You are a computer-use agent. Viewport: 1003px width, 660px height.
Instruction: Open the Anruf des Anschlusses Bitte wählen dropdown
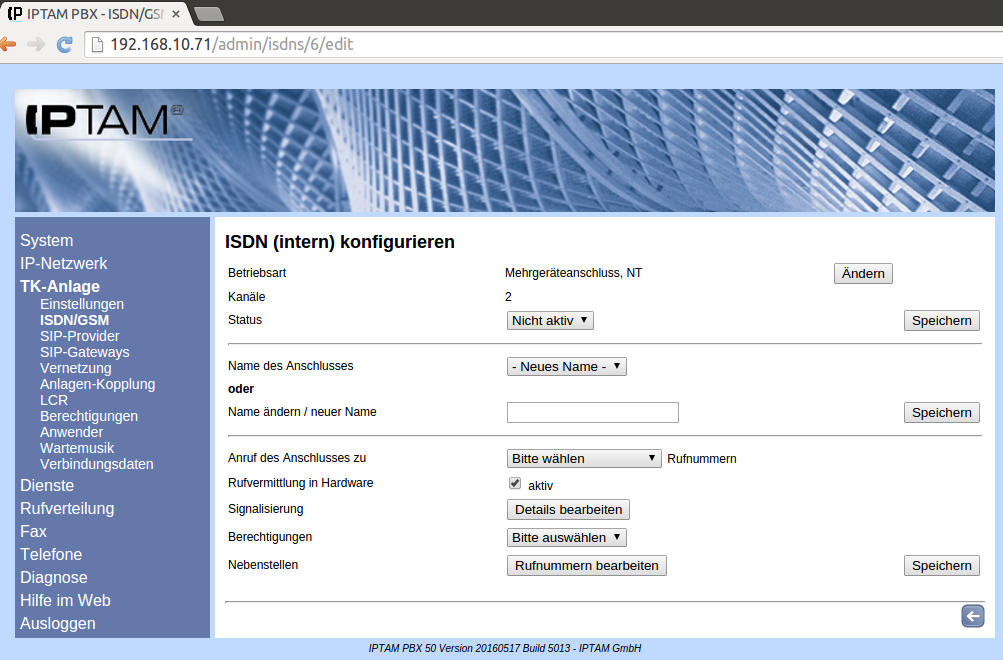pos(584,458)
